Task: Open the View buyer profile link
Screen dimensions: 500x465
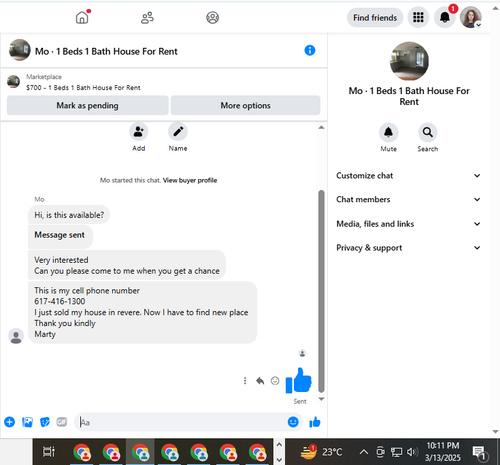Action: [x=190, y=180]
